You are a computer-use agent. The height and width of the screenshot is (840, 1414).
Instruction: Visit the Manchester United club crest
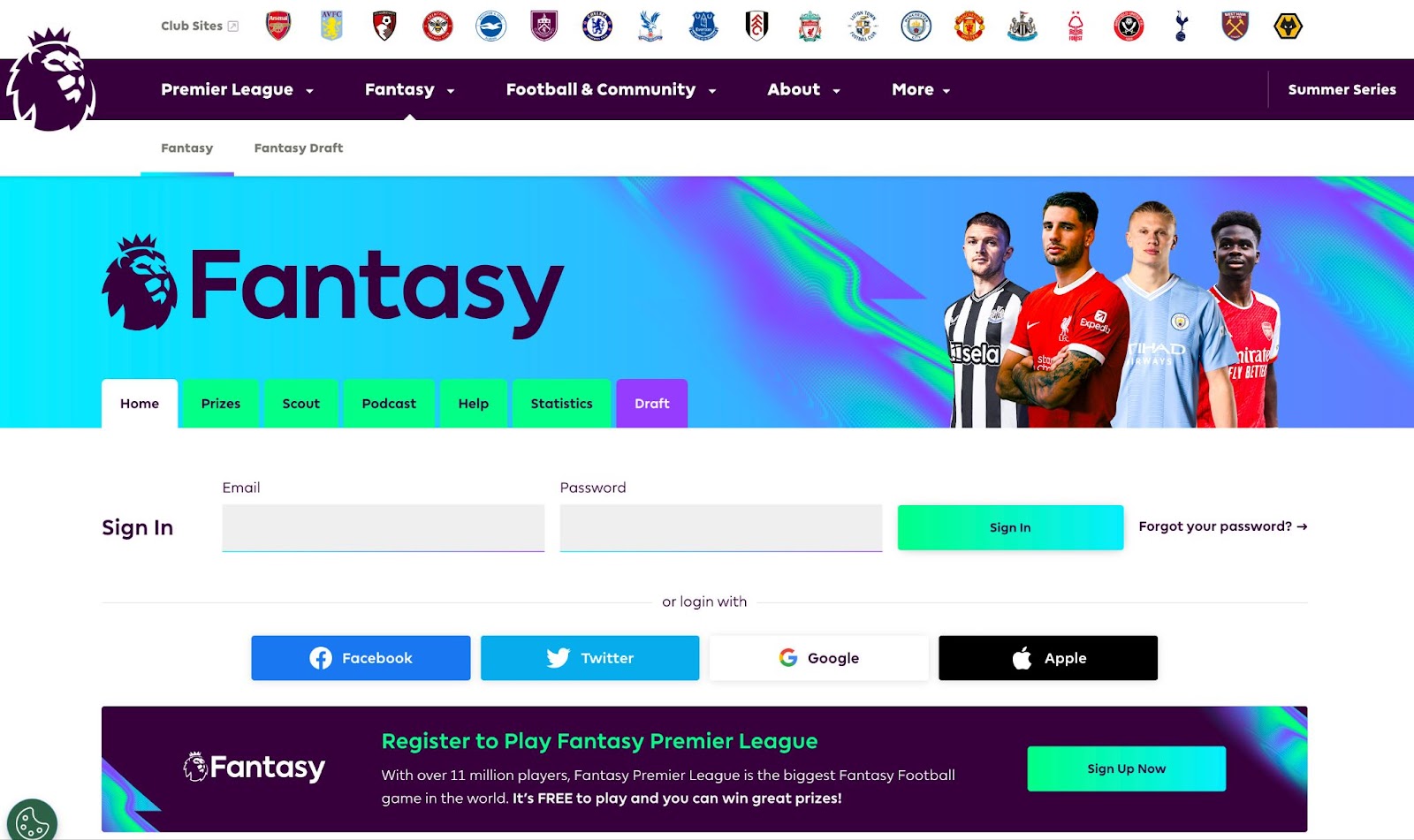click(x=969, y=26)
